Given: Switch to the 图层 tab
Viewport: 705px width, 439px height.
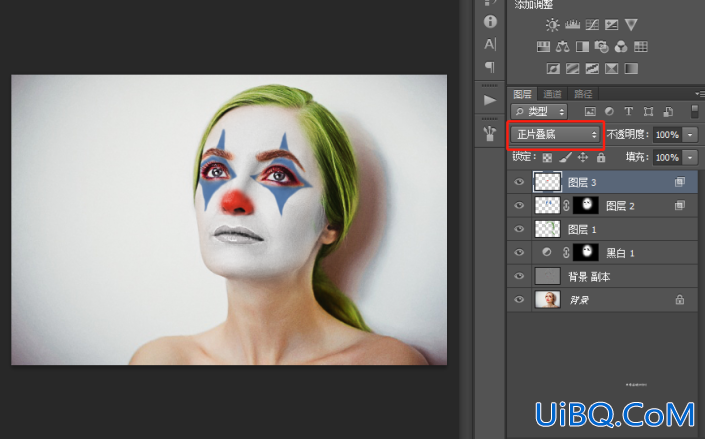Looking at the screenshot, I should tap(522, 94).
